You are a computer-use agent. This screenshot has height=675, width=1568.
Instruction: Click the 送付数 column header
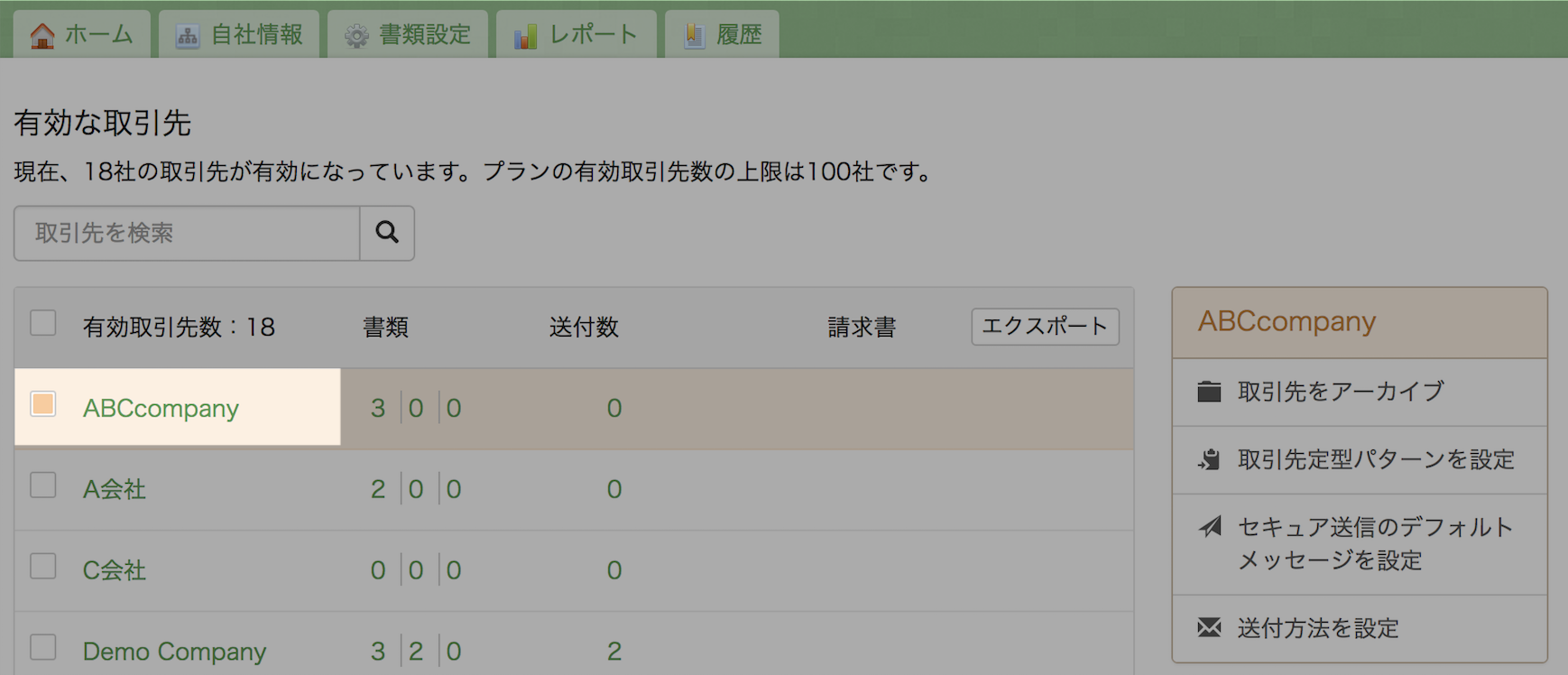[x=584, y=327]
